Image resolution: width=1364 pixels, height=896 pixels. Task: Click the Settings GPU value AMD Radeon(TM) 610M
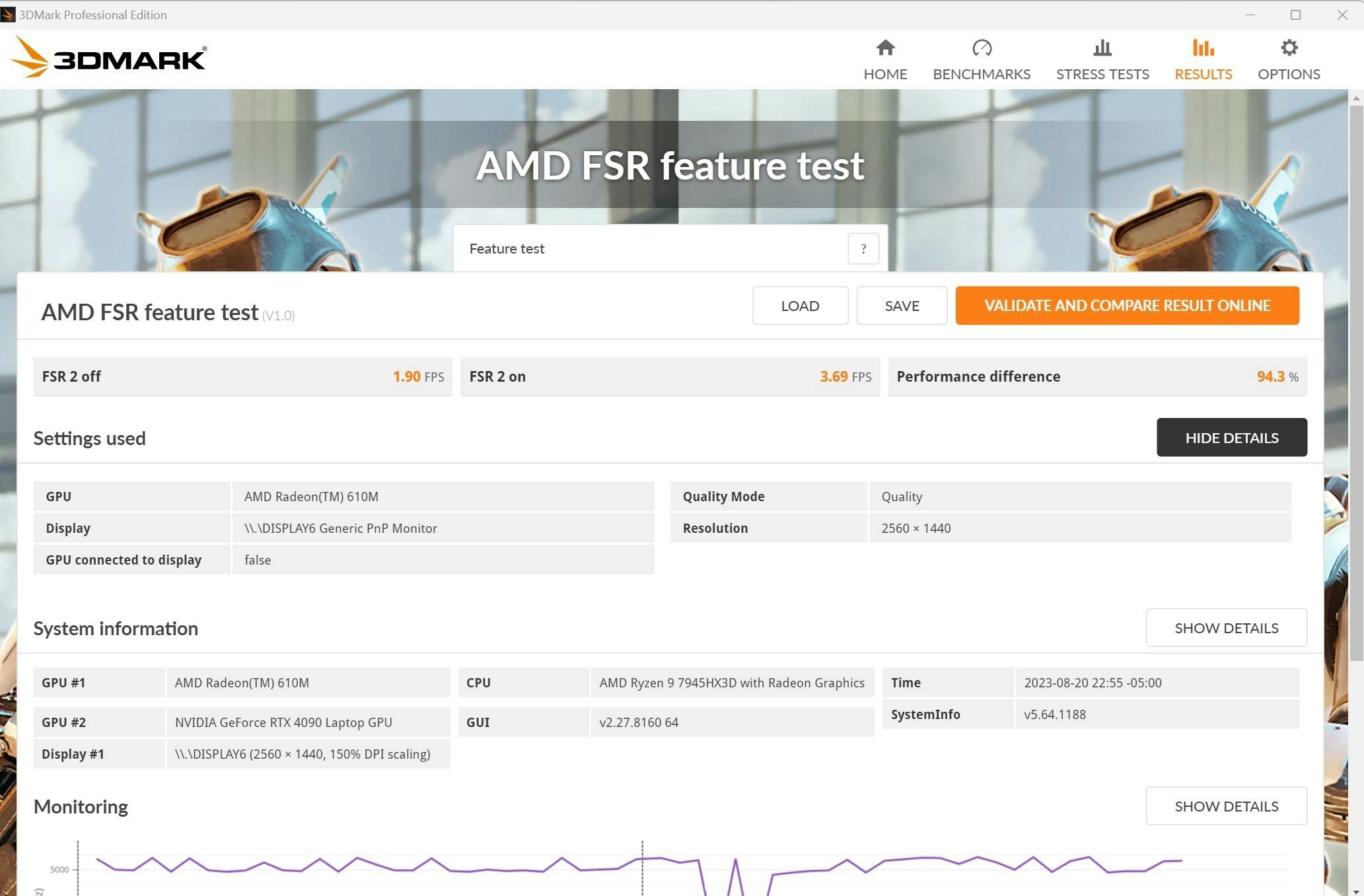[311, 497]
